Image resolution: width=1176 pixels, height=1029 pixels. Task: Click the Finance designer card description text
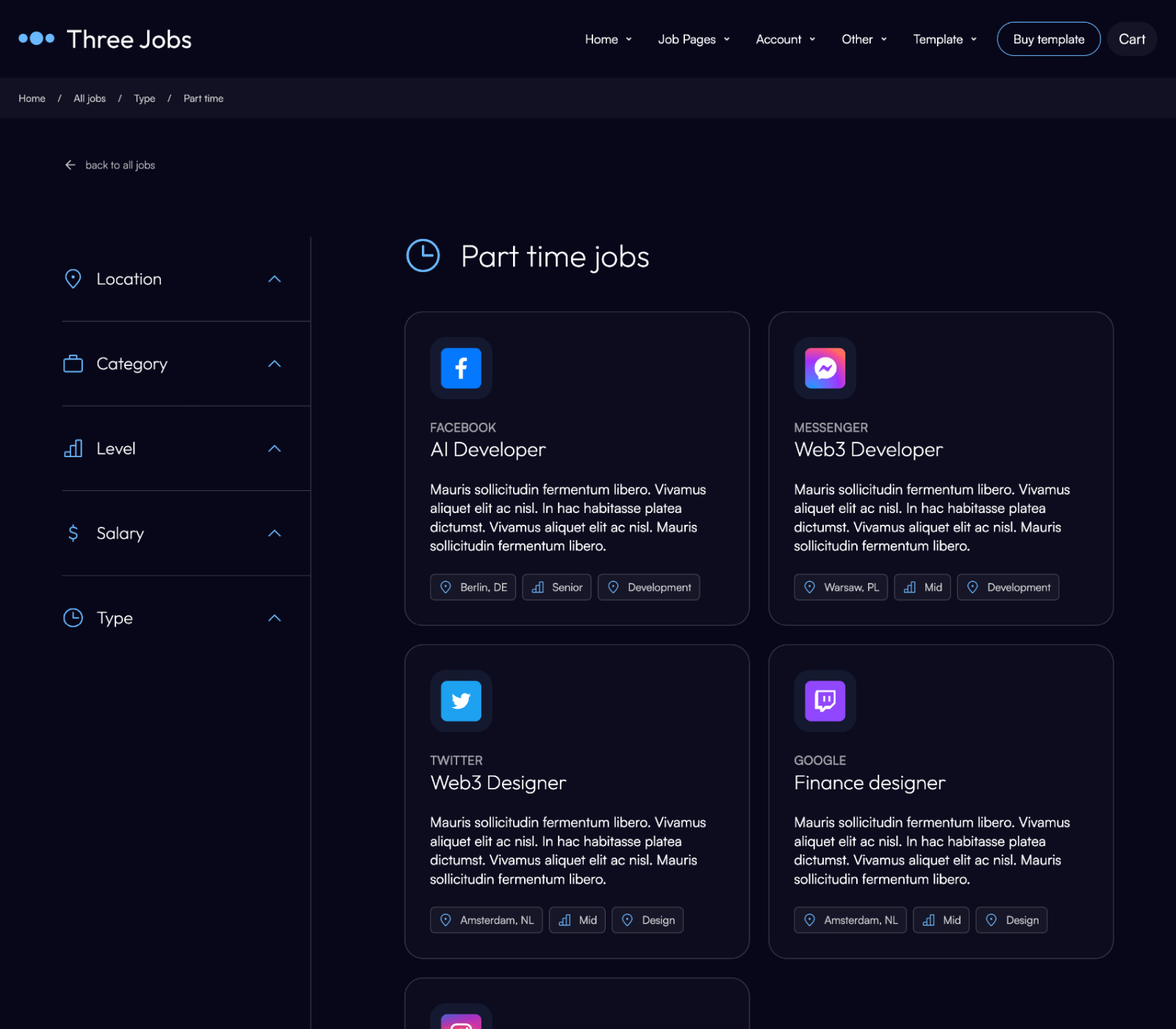point(932,850)
